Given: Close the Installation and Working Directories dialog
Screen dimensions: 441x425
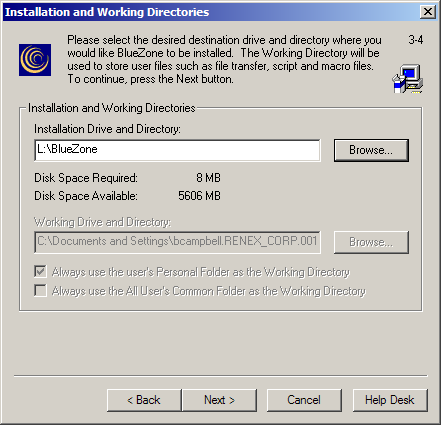Looking at the screenshot, I should click(x=428, y=12).
